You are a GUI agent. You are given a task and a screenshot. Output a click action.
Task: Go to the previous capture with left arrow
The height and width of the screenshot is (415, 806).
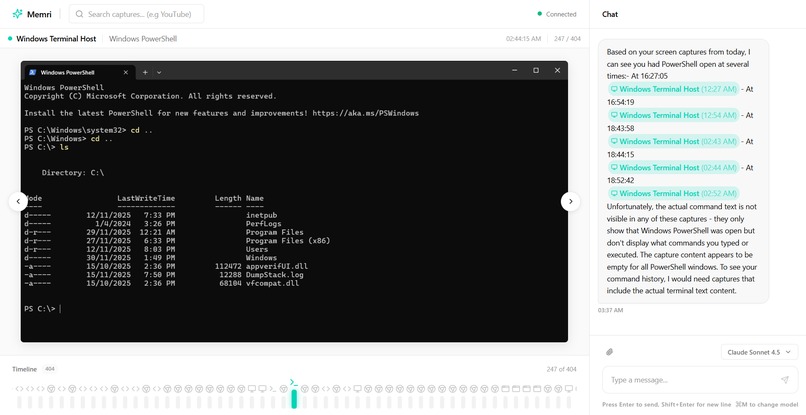tap(18, 202)
